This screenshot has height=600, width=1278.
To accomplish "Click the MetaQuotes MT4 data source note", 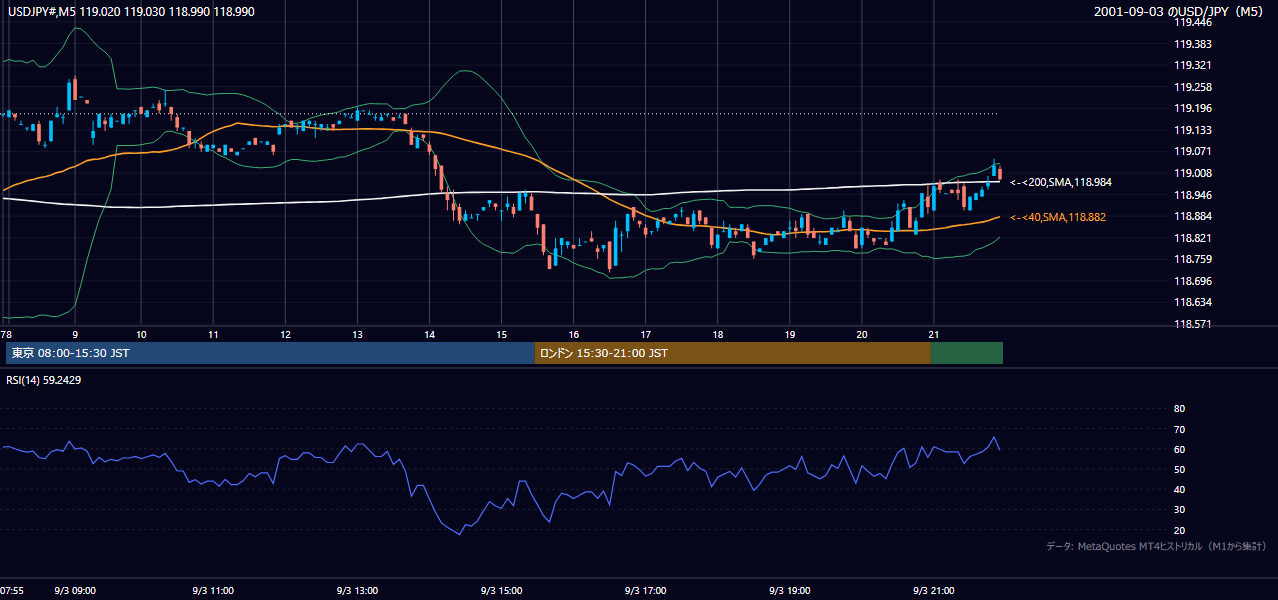I will coord(1156,547).
